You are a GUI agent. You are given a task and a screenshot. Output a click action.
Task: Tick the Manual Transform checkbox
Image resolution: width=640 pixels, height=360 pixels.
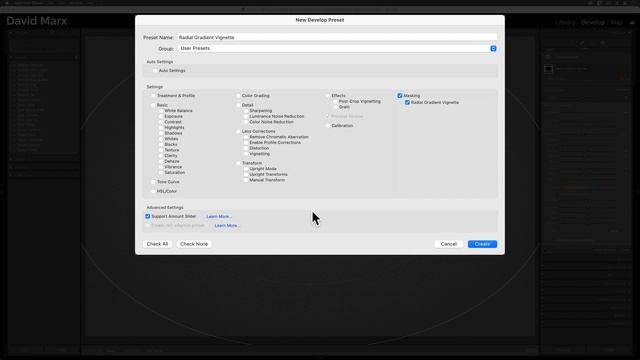coord(246,180)
